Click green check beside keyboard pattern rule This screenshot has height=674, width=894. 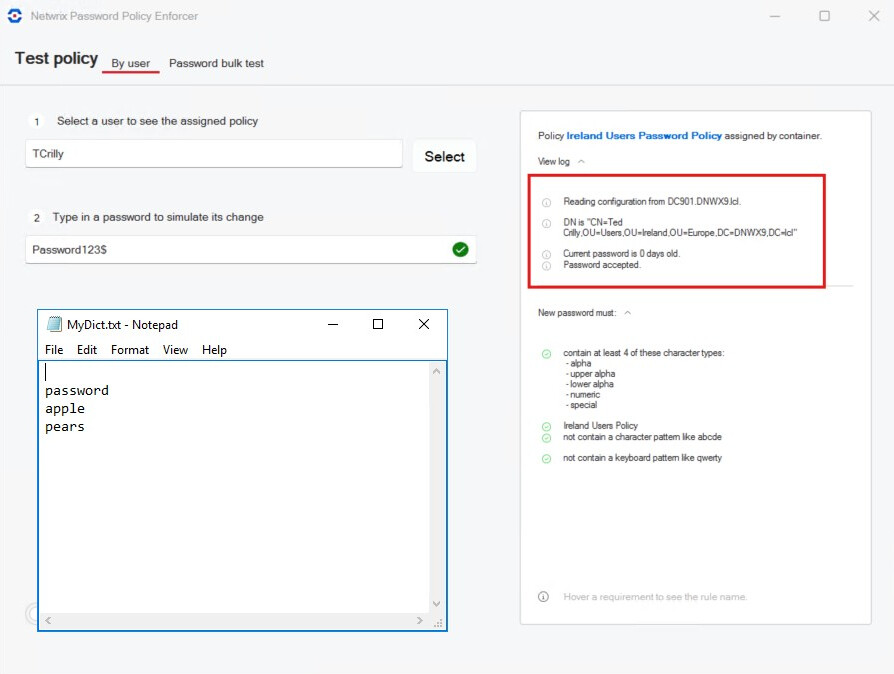click(x=546, y=459)
